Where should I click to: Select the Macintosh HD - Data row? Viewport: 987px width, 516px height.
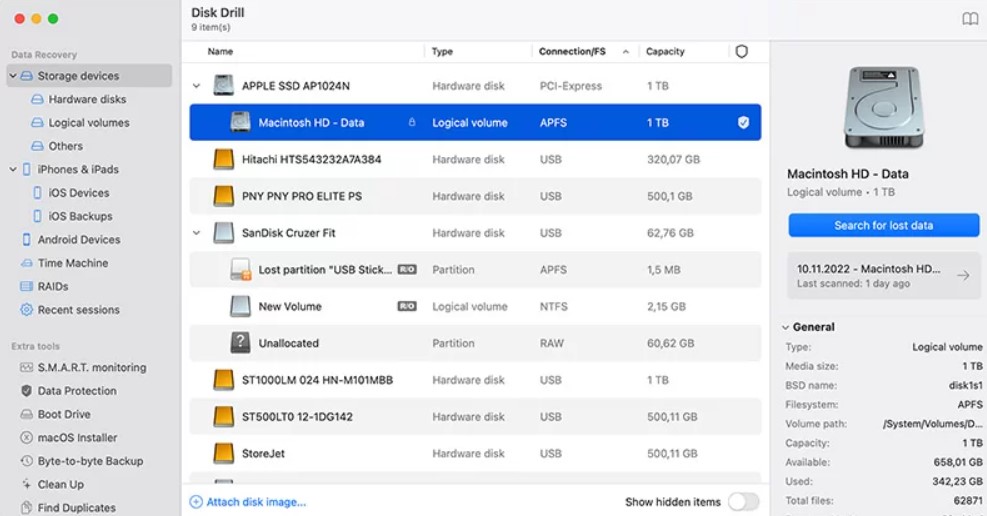coord(475,123)
